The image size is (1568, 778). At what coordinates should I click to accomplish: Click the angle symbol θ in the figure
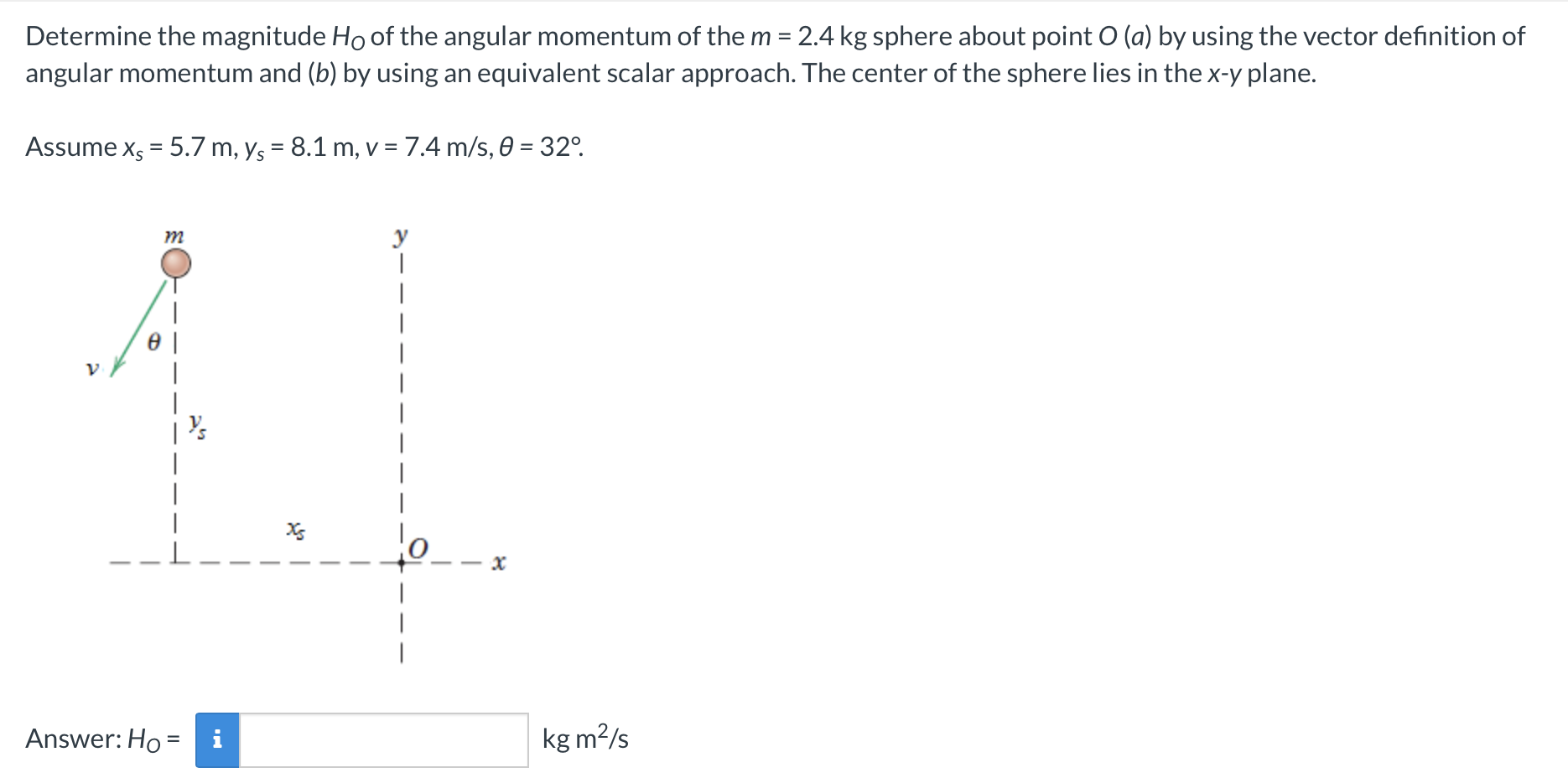[x=153, y=342]
